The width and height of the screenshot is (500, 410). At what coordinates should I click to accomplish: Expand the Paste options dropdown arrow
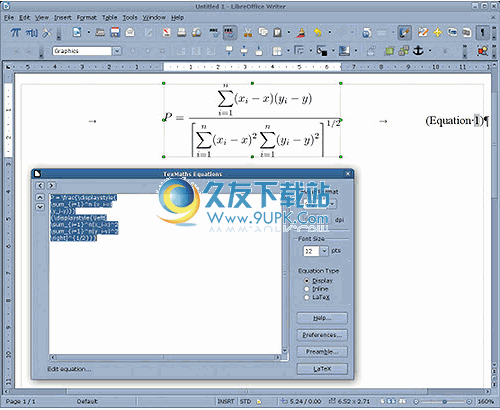point(289,33)
